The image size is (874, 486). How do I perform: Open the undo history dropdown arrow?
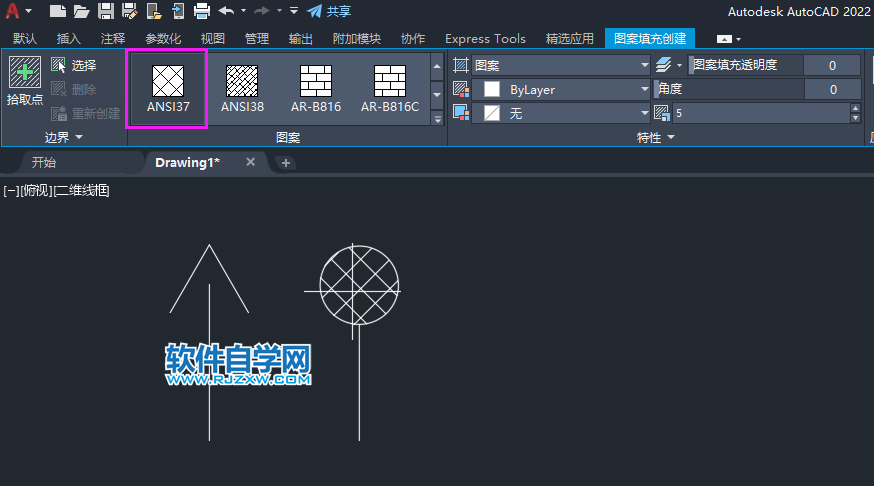coord(243,11)
